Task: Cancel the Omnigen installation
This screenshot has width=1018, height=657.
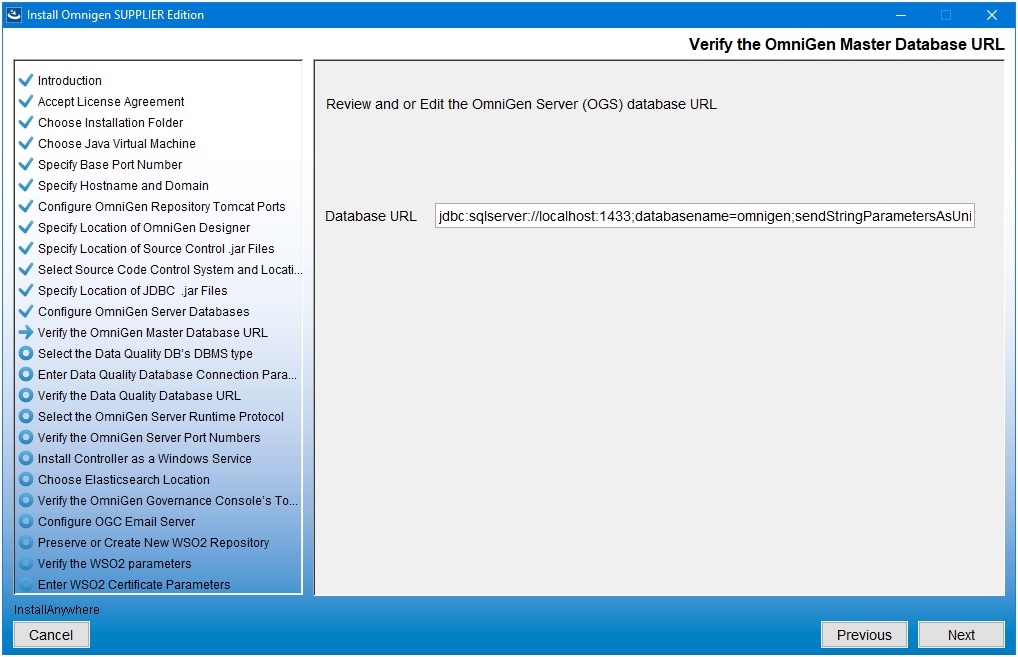Action: (x=51, y=635)
